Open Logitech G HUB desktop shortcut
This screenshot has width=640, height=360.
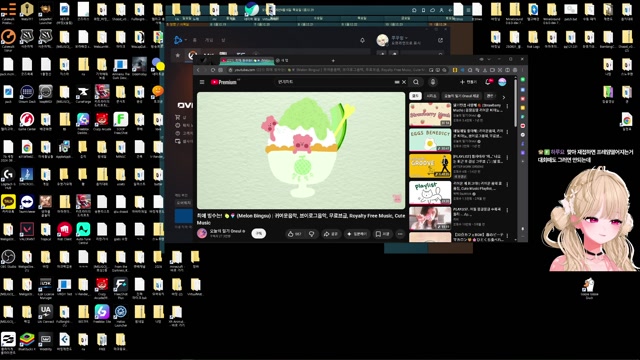coord(8,178)
